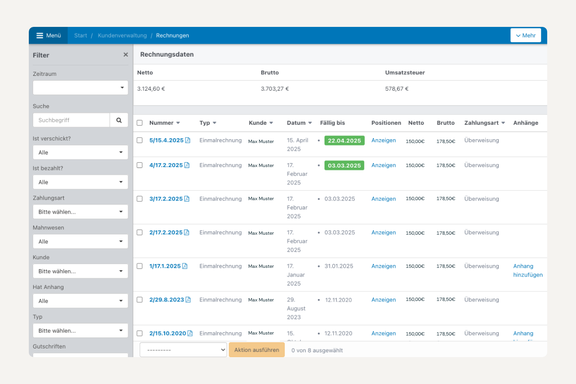Click Anzeigen for invoice 2/29.8.2023

point(384,300)
